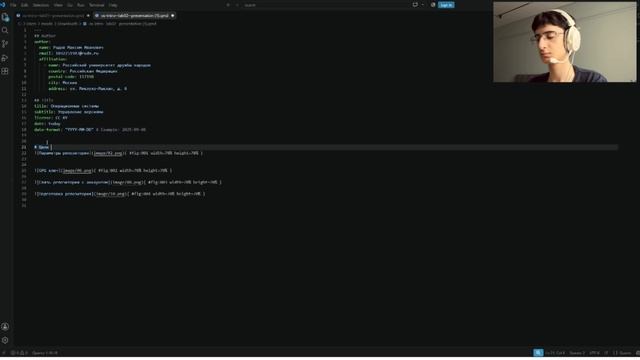The image size is (640, 360).
Task: Click the title bar search field
Action: point(324,5)
